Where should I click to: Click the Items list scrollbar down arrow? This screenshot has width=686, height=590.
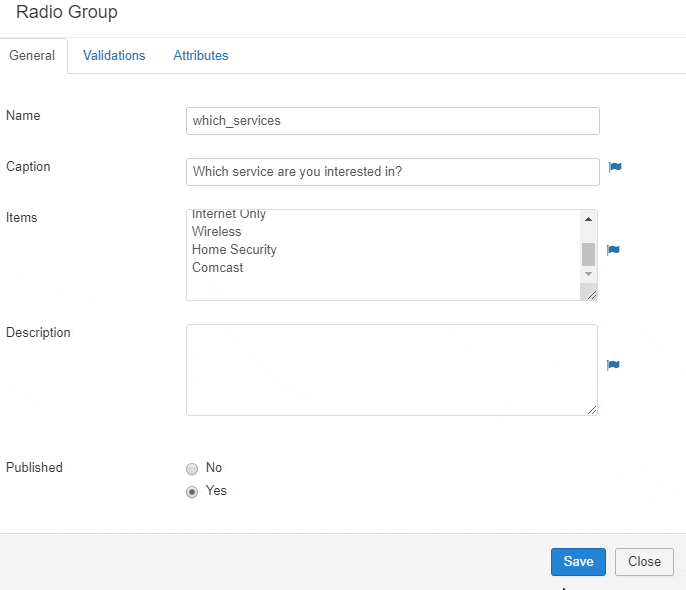coord(588,274)
